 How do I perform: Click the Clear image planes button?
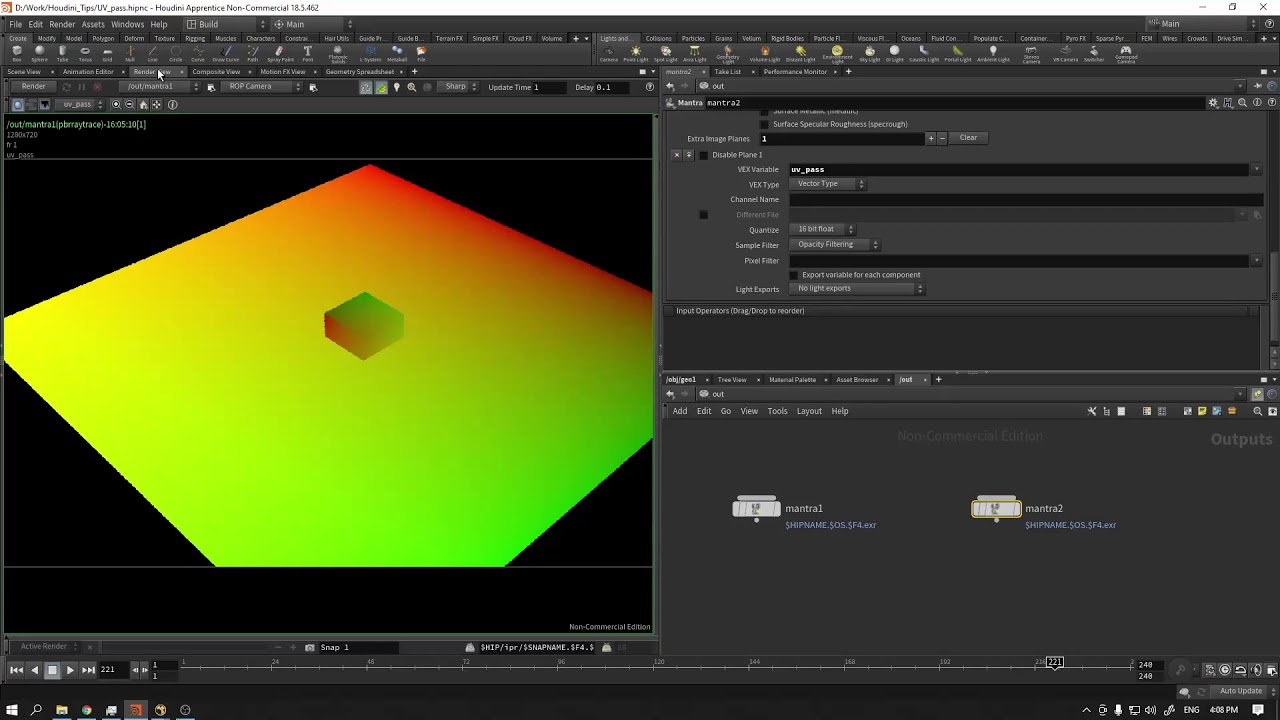point(968,138)
